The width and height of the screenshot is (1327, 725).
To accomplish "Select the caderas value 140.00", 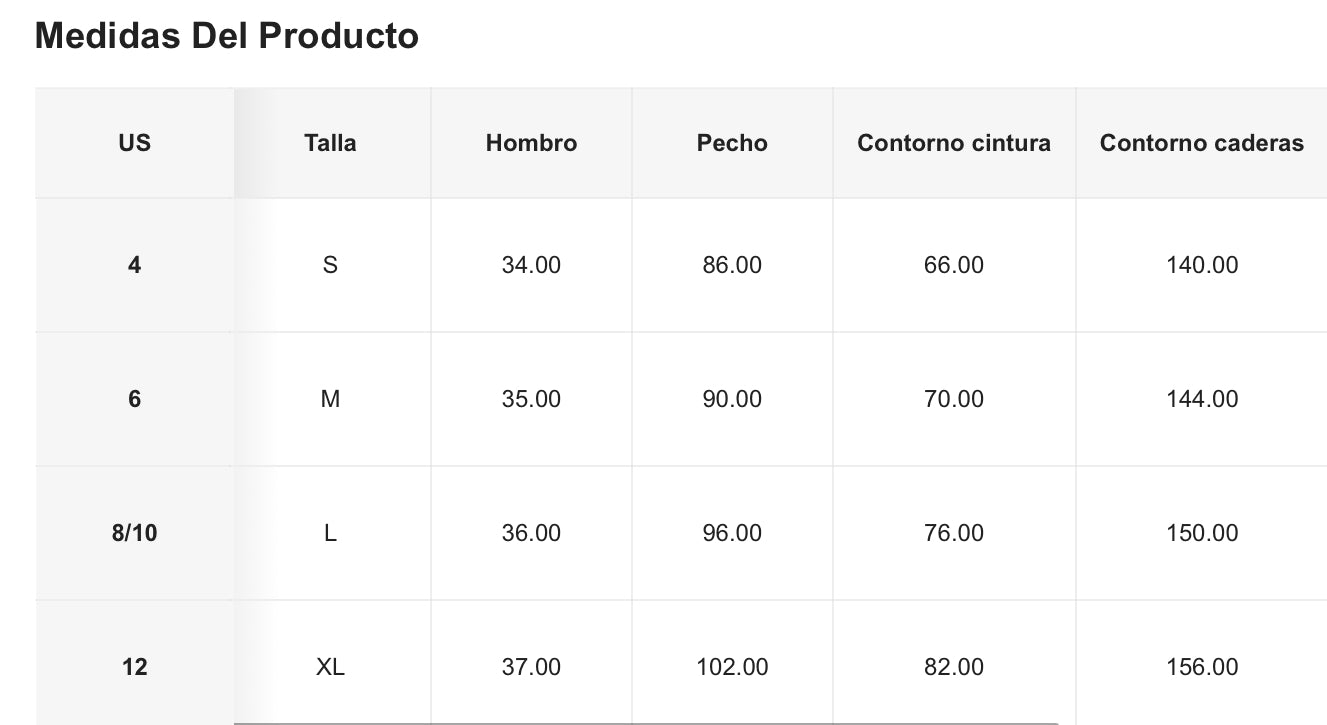I will (1201, 265).
